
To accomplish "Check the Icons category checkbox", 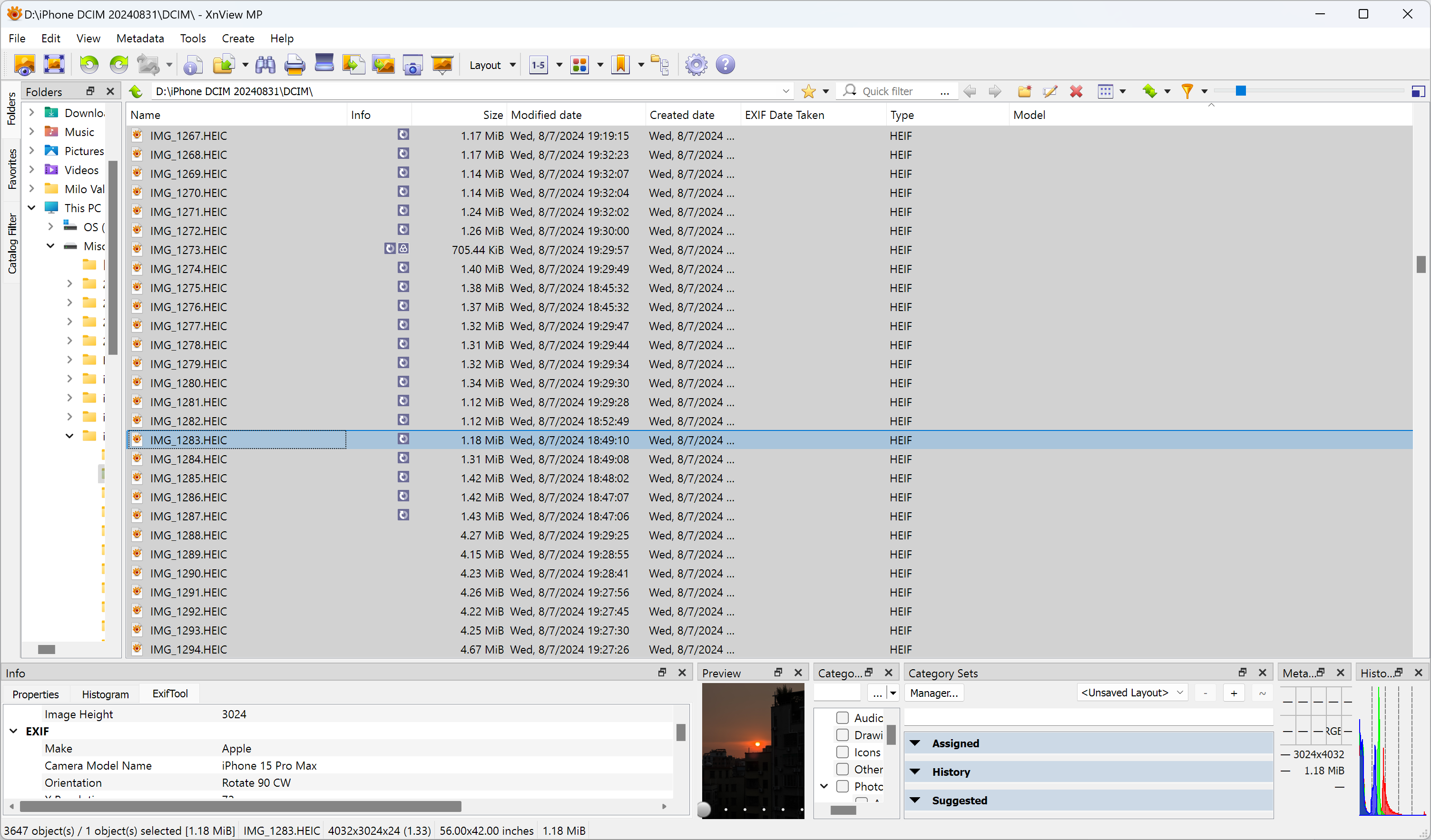I will pos(842,752).
